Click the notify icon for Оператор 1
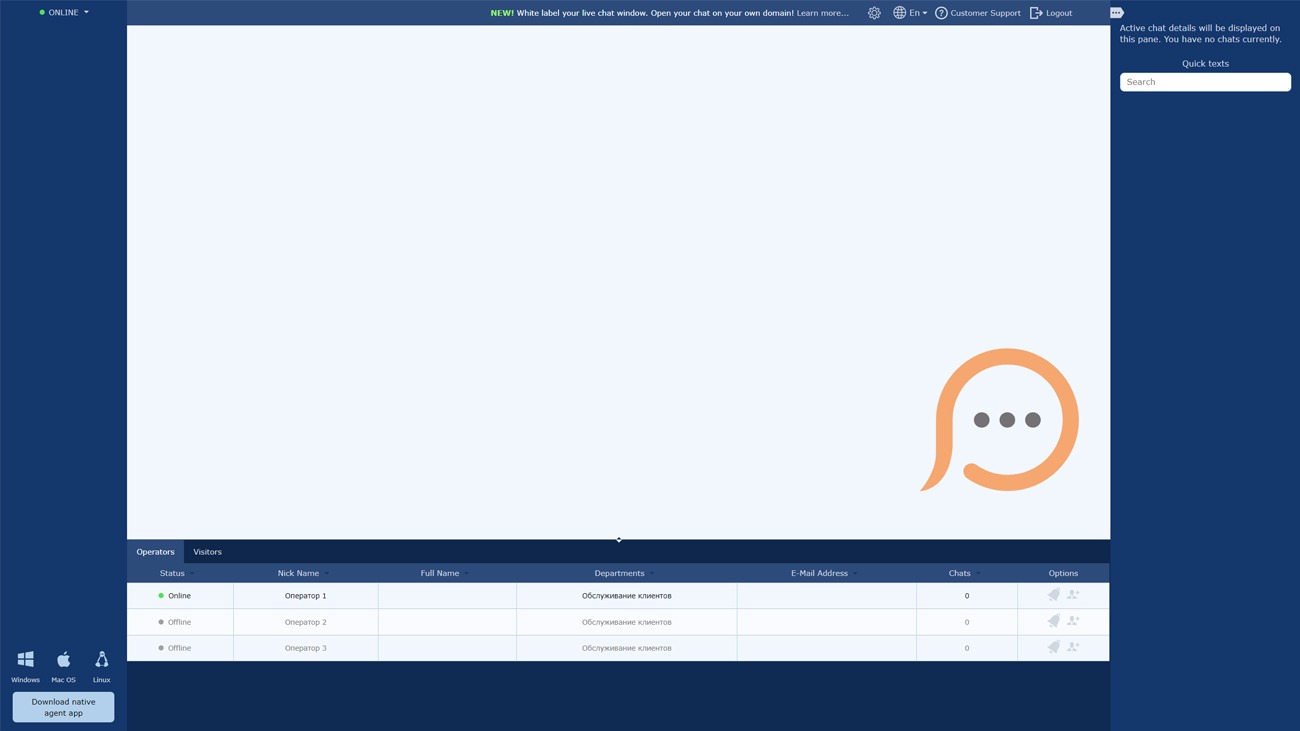The image size is (1300, 731). [1053, 595]
